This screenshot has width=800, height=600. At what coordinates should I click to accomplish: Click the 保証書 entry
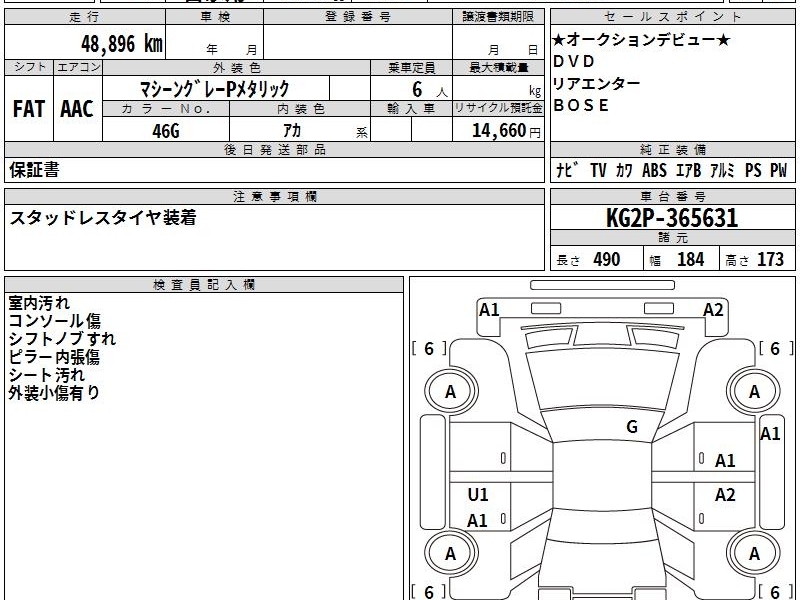pos(34,170)
